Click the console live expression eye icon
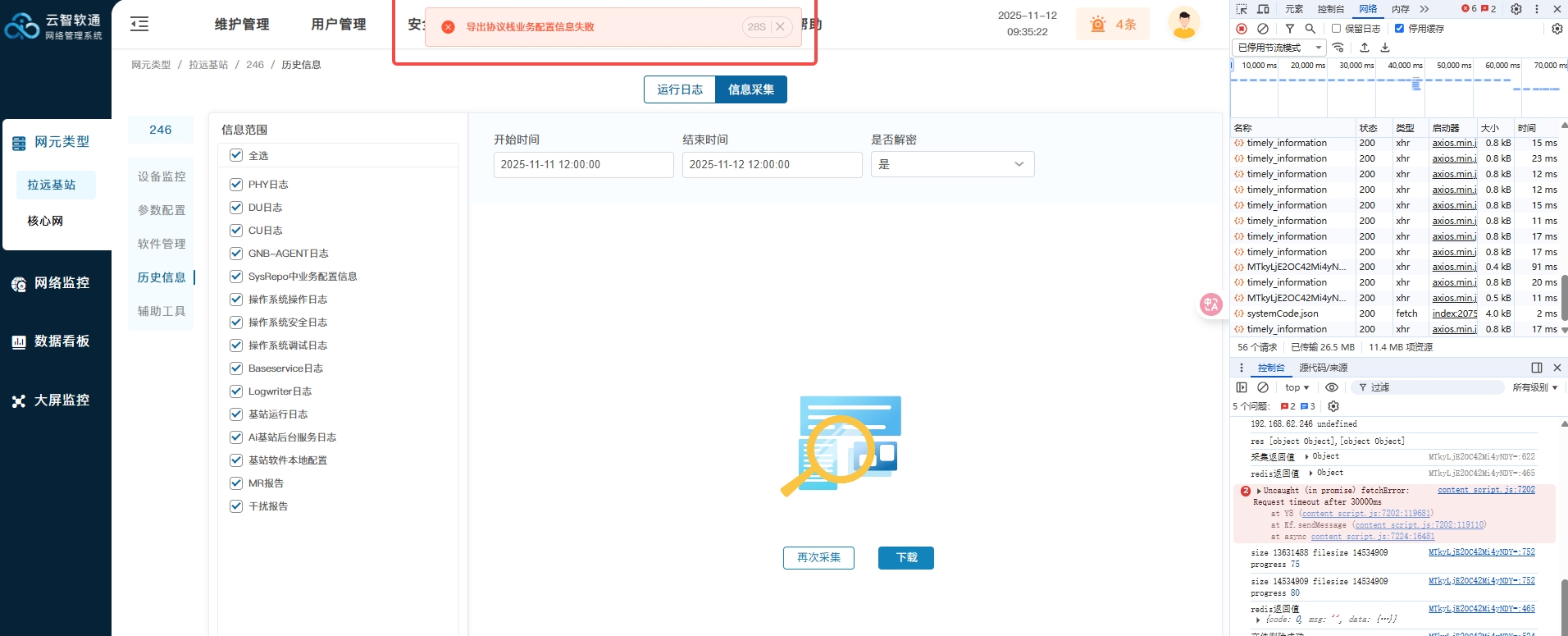The height and width of the screenshot is (636, 1568). (x=1332, y=387)
